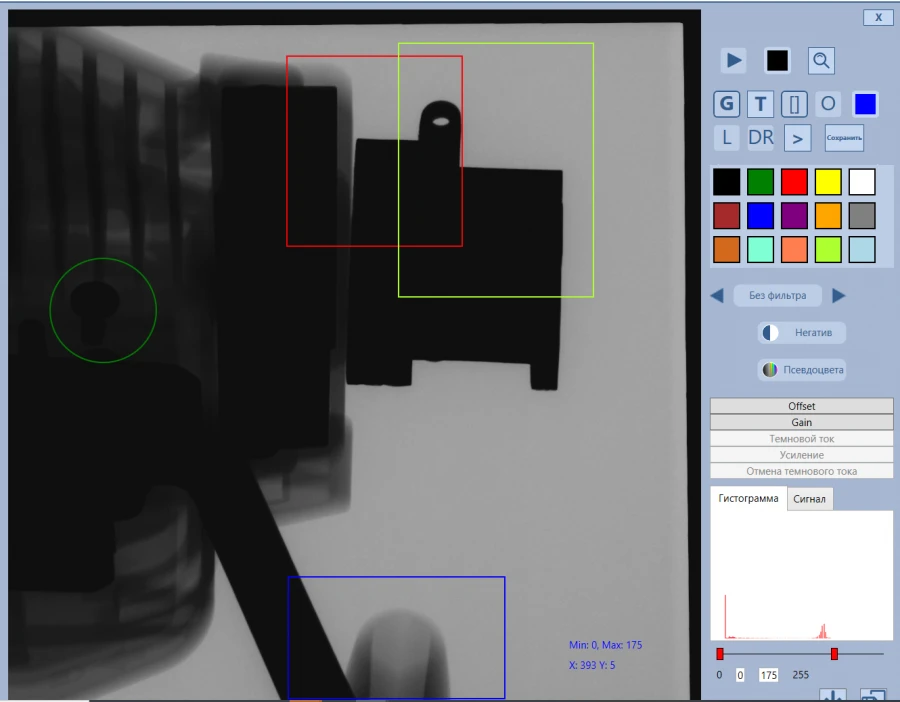Select the G tool icon
This screenshot has width=900, height=702.
click(x=726, y=103)
